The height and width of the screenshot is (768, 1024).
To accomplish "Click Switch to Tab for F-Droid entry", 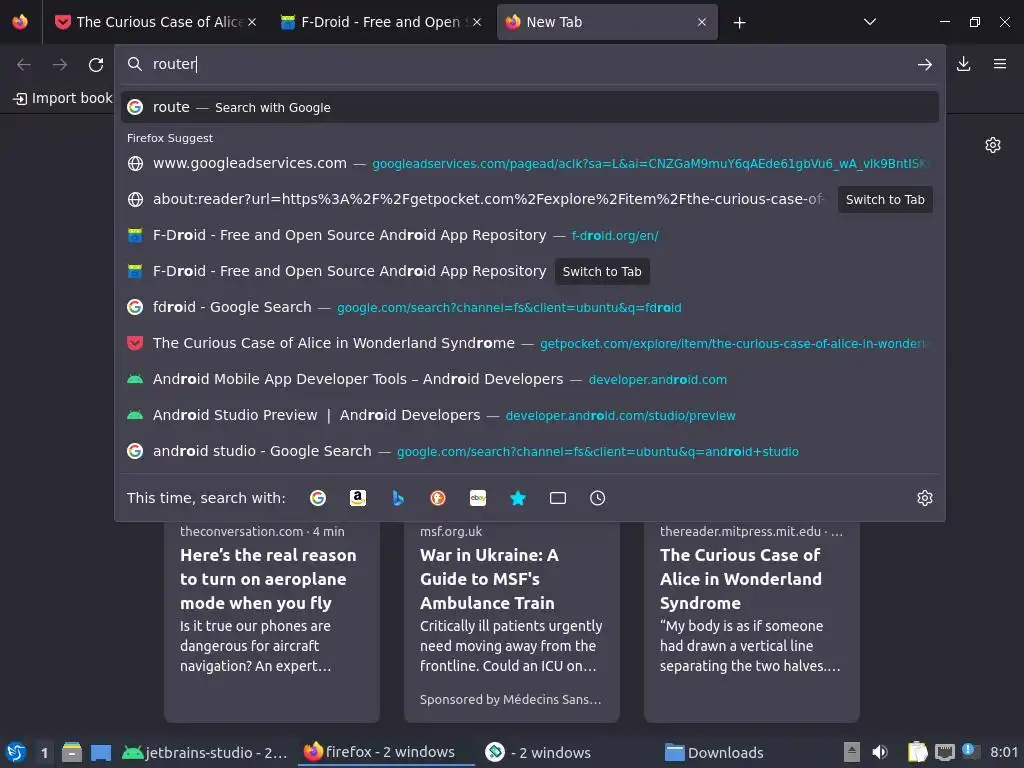I will (x=601, y=272).
